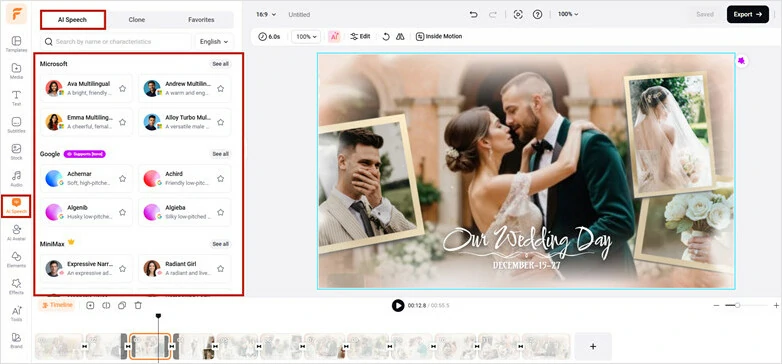Click the Edit button in canvas toolbar

coord(360,36)
